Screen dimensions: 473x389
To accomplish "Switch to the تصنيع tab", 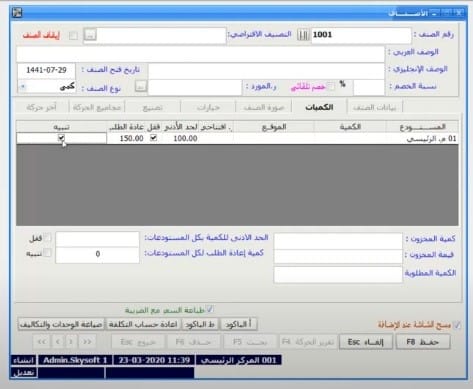I will (x=152, y=107).
